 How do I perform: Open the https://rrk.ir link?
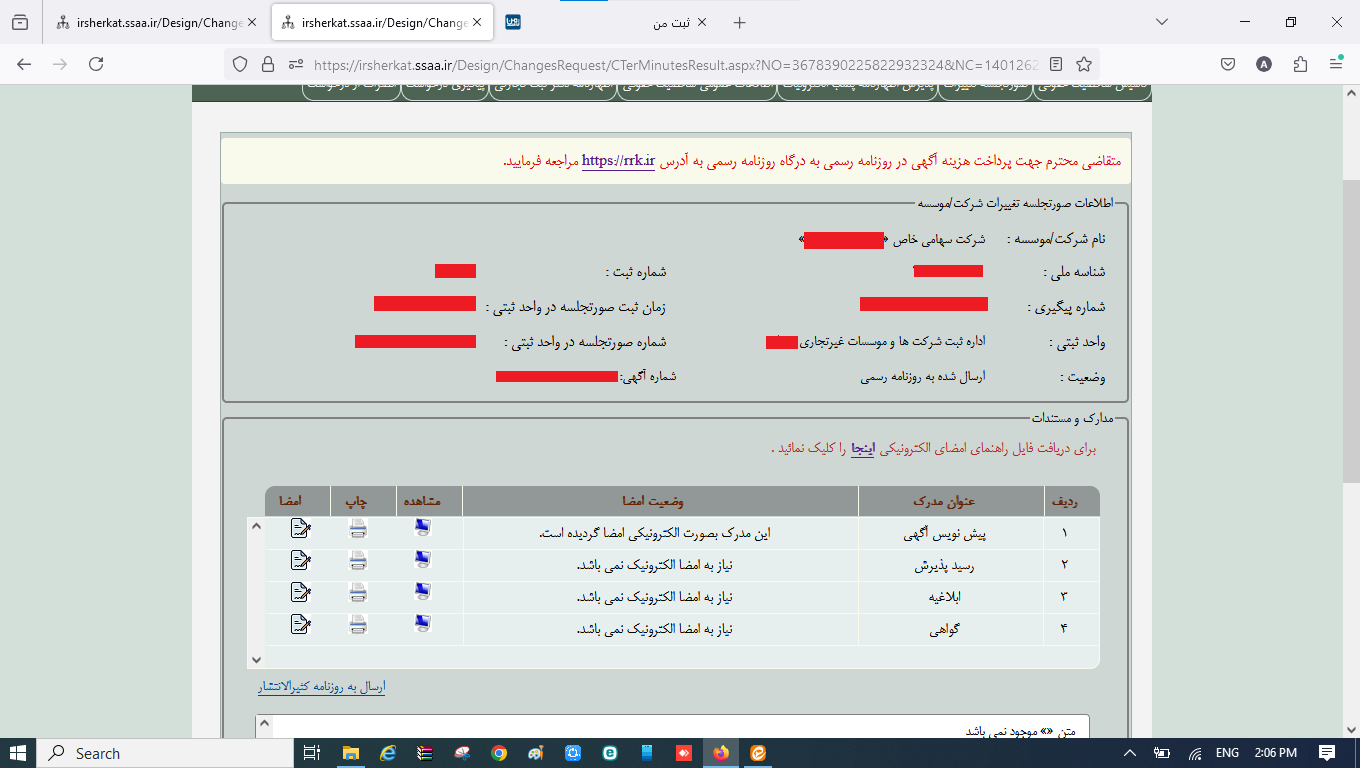[x=618, y=160]
